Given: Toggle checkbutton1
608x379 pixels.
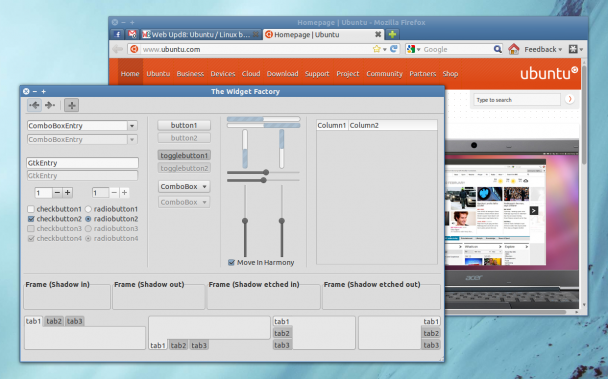Looking at the screenshot, I should coord(31,209).
